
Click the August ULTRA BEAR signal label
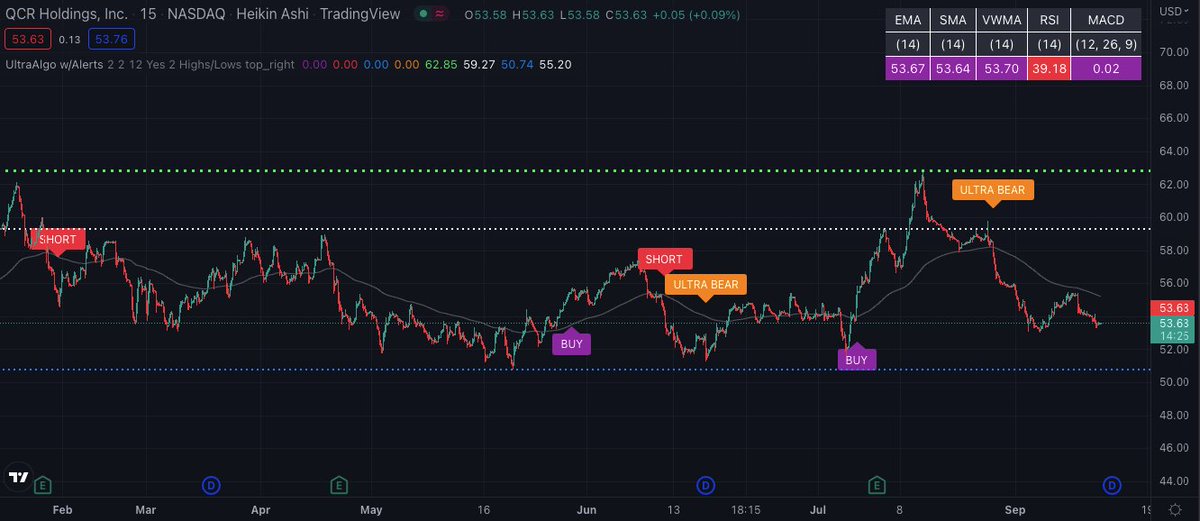992,189
